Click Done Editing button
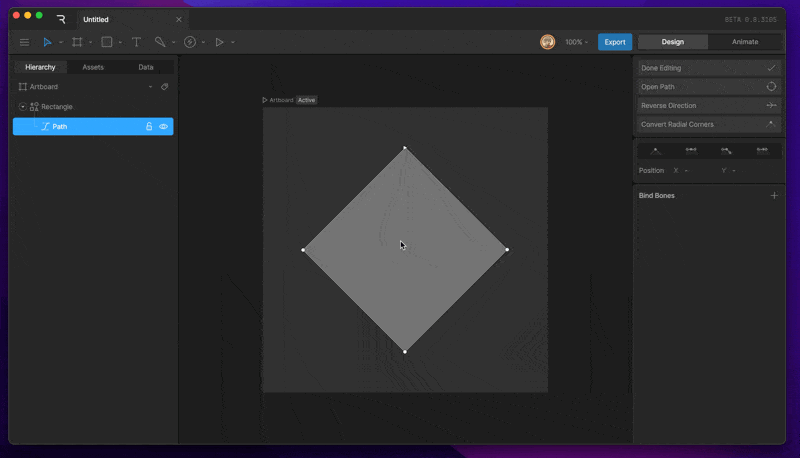 tap(709, 68)
